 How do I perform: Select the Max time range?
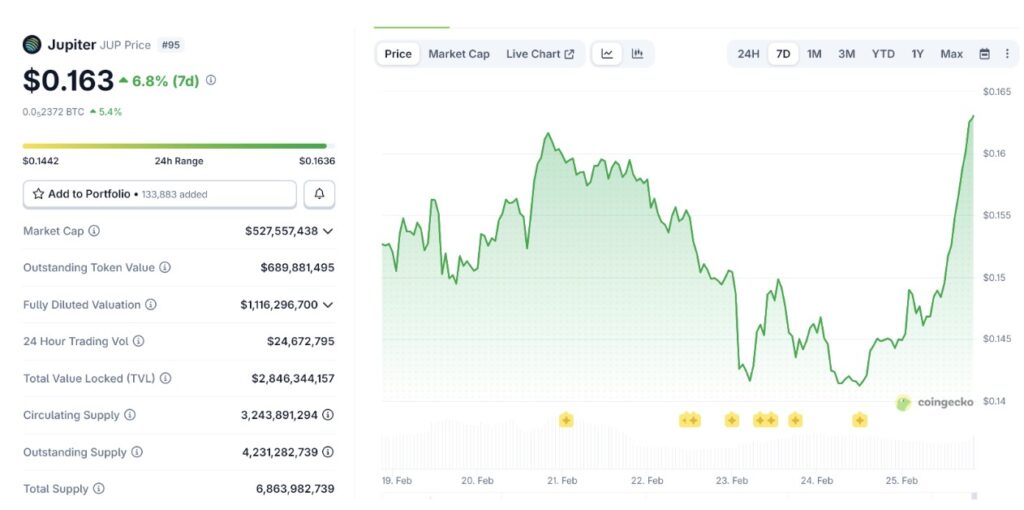[951, 54]
